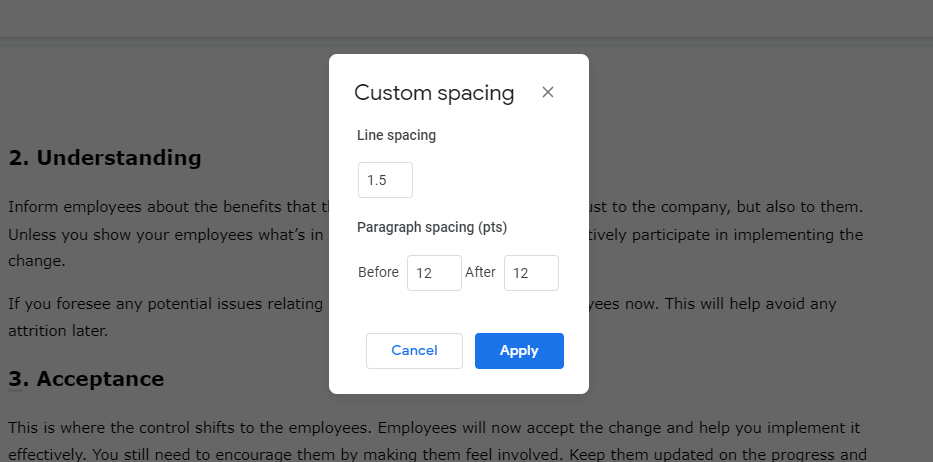Close the Custom spacing dialog with X

coord(548,92)
